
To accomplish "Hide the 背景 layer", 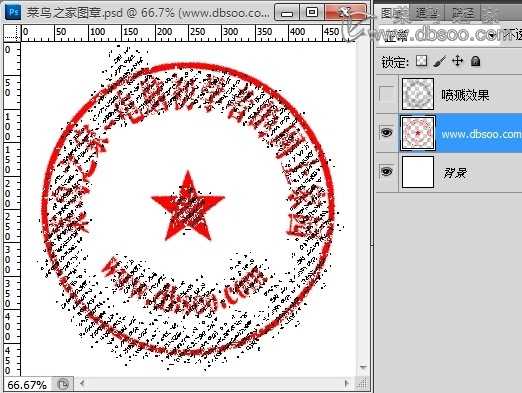I will (x=386, y=172).
